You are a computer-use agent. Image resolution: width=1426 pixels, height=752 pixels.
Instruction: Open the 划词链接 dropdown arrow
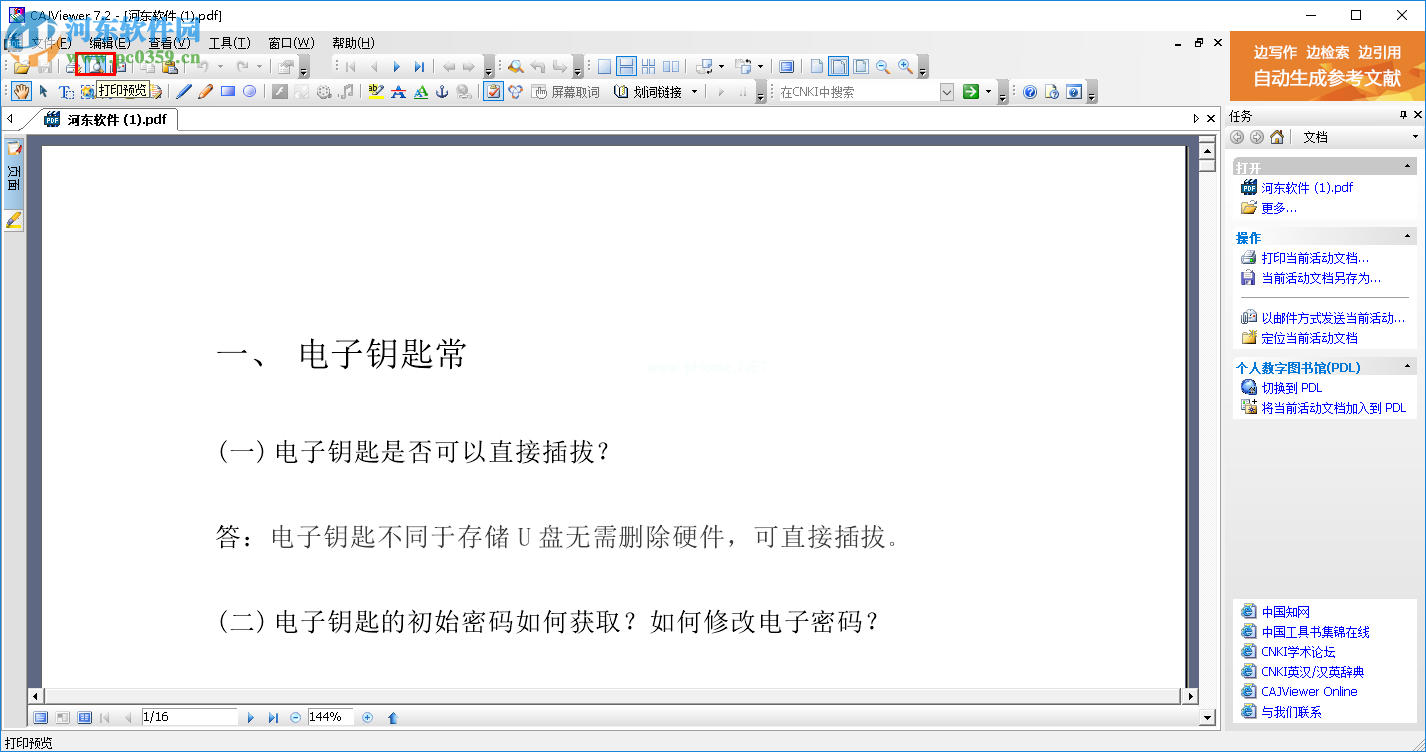pos(694,92)
